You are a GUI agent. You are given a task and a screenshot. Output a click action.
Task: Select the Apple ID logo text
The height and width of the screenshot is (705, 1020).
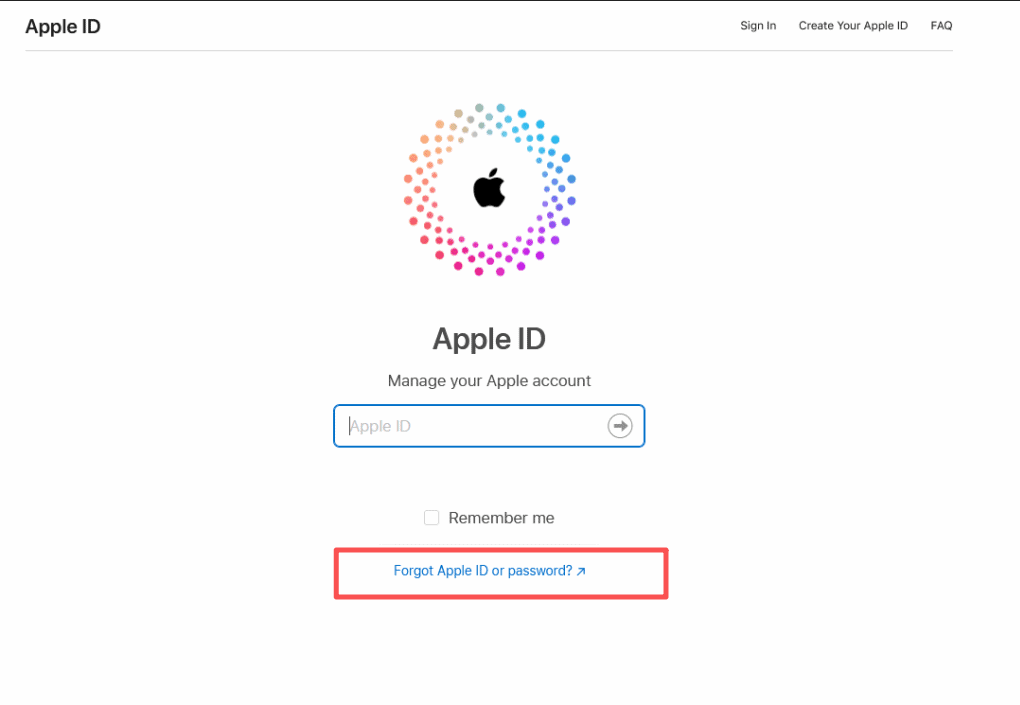click(x=63, y=26)
